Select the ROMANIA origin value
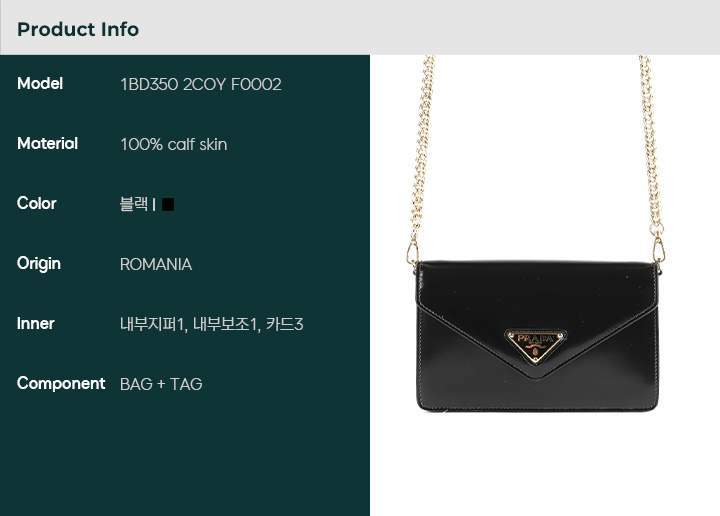This screenshot has height=516, width=720. (156, 264)
